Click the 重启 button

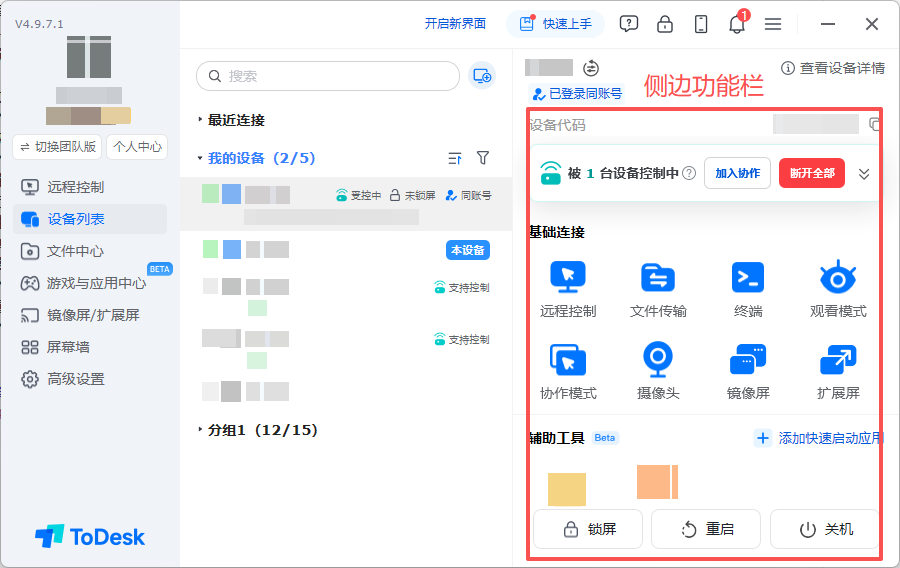point(706,529)
